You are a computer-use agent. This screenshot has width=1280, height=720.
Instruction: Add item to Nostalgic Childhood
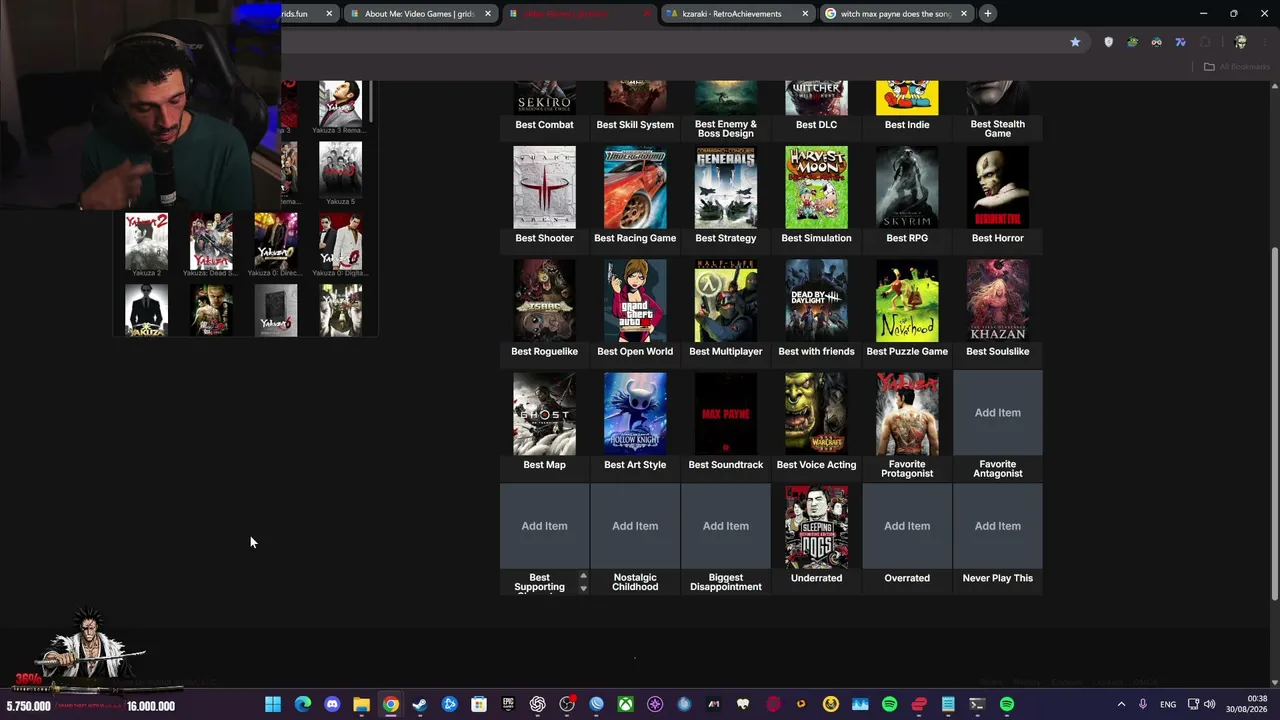[x=635, y=526]
